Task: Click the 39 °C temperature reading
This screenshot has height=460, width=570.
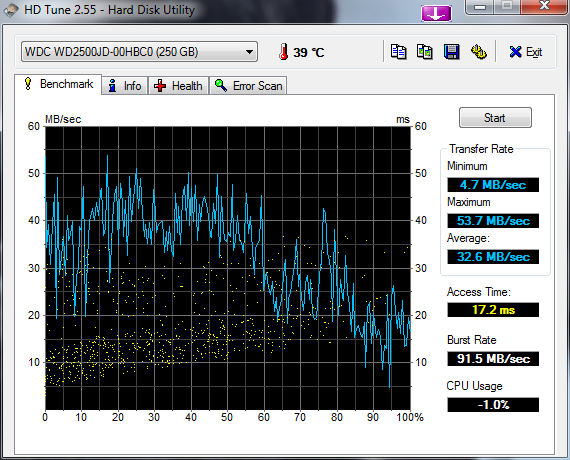Action: click(x=308, y=52)
